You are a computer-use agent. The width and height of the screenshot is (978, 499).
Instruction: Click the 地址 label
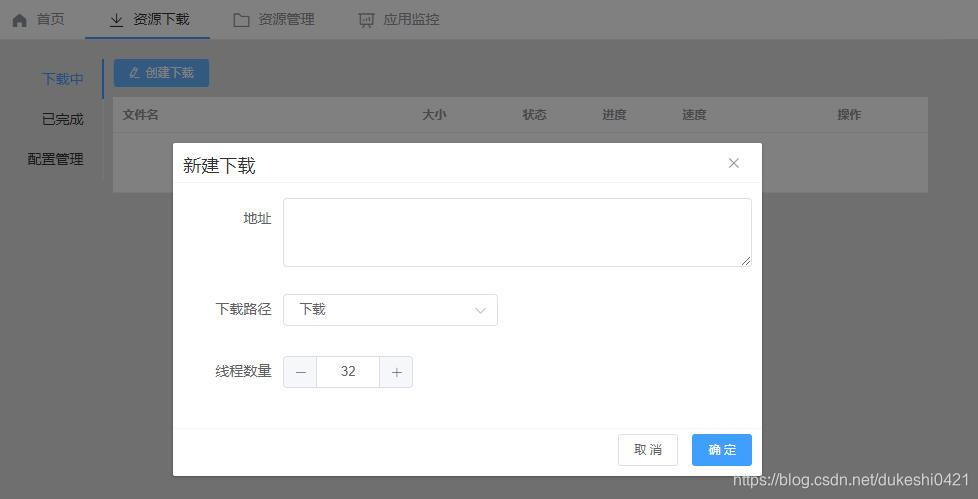pos(257,218)
